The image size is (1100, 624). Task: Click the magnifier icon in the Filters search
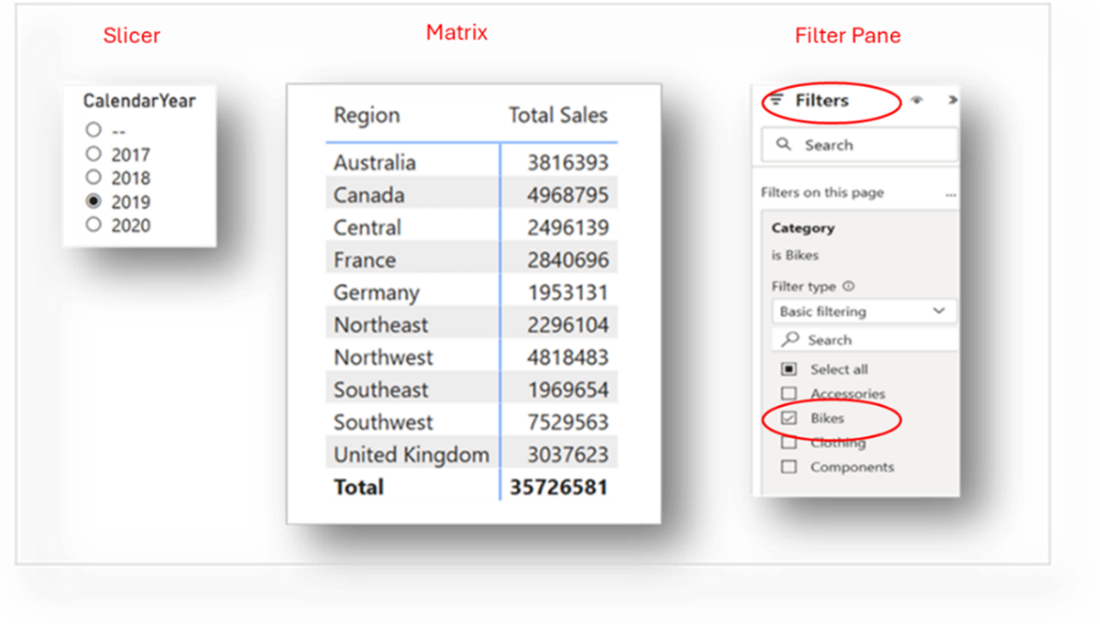click(x=784, y=145)
